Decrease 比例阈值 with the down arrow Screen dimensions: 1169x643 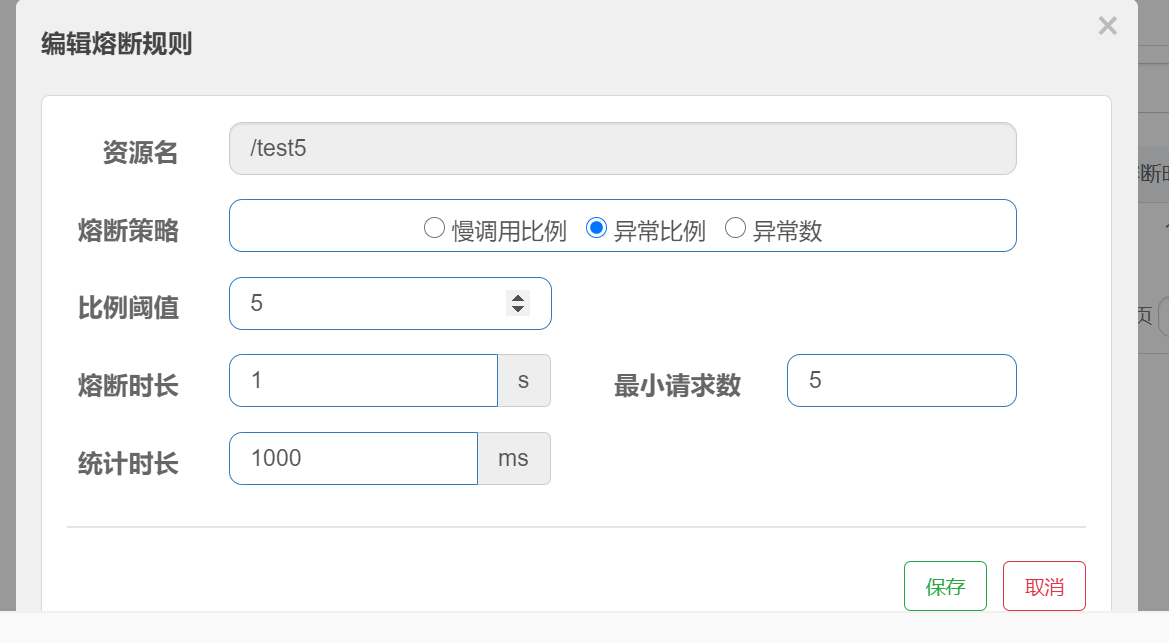coord(518,309)
